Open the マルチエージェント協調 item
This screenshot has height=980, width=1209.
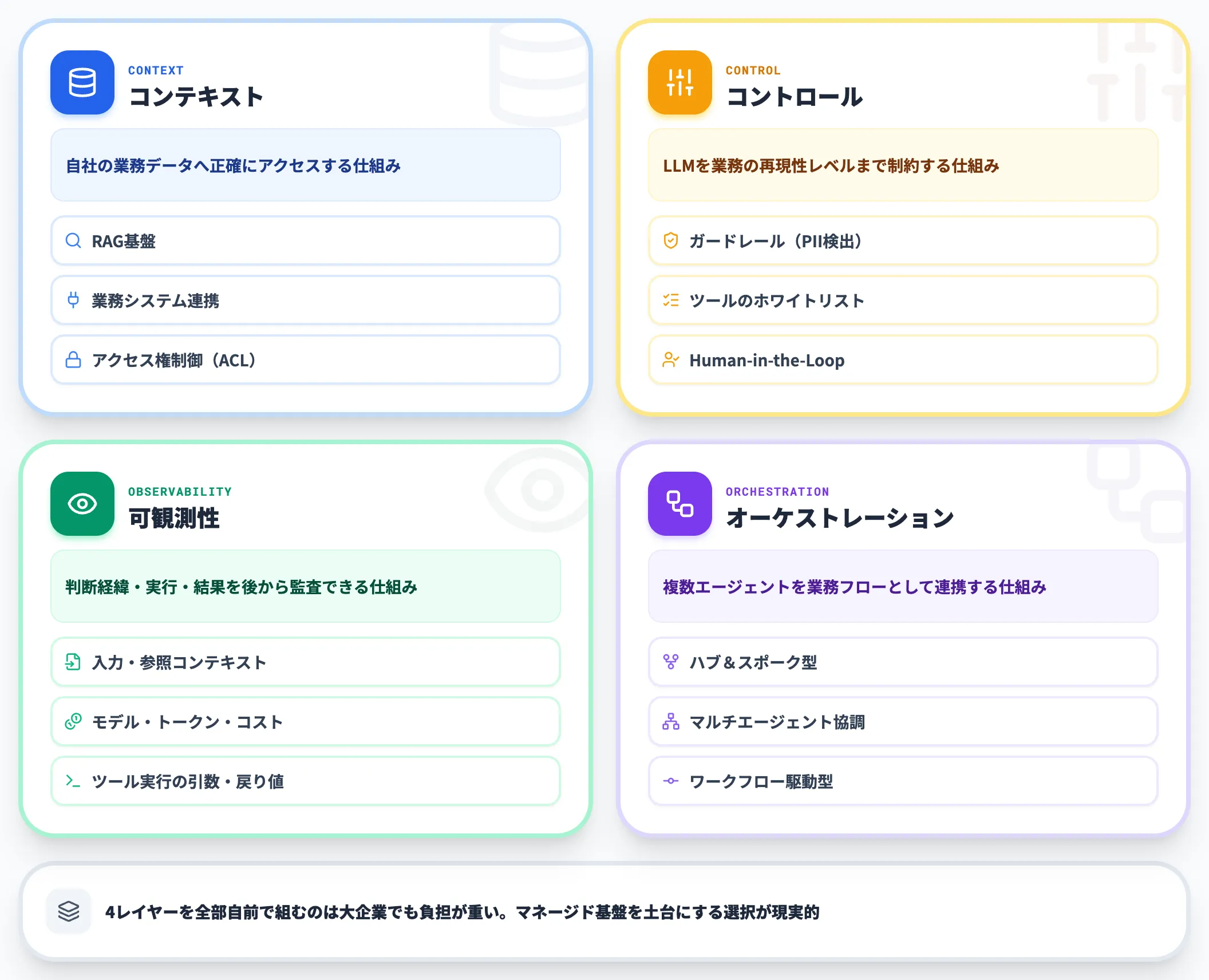click(903, 722)
